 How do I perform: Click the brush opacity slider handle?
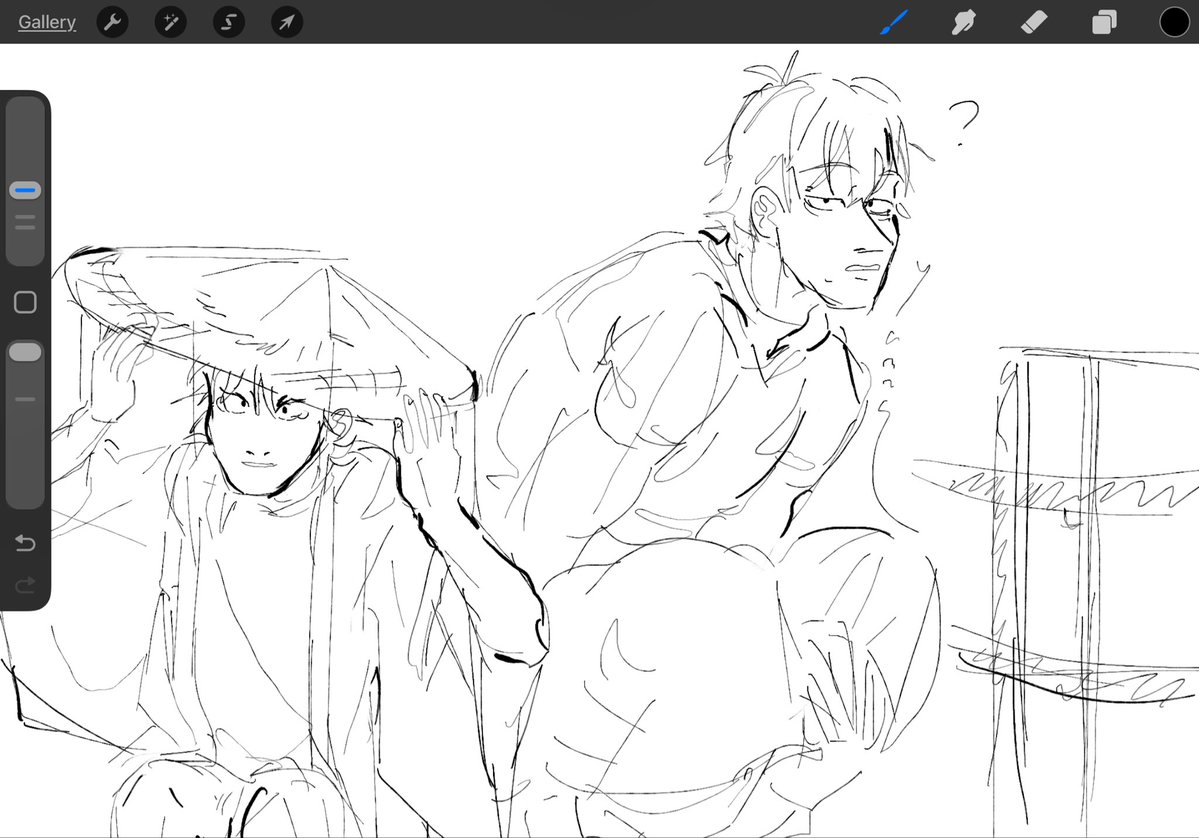coord(25,352)
